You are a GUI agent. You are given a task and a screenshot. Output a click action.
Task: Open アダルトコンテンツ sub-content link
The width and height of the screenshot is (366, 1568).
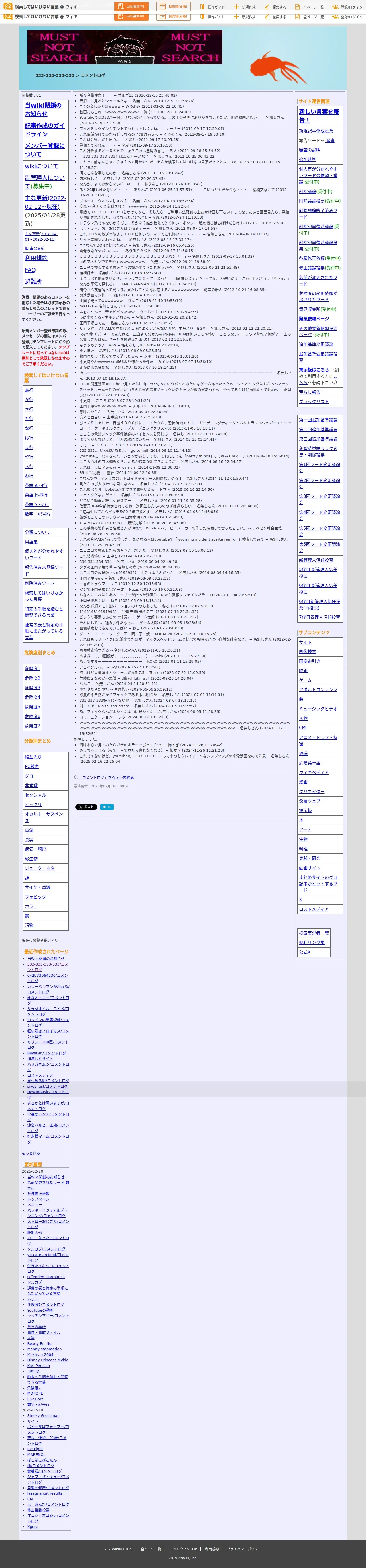(318, 690)
